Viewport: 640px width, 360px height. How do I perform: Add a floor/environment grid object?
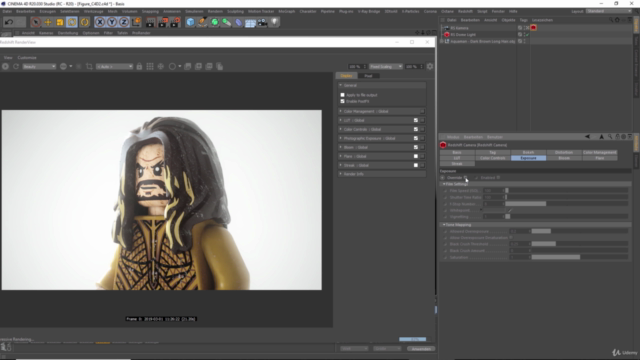(250, 22)
